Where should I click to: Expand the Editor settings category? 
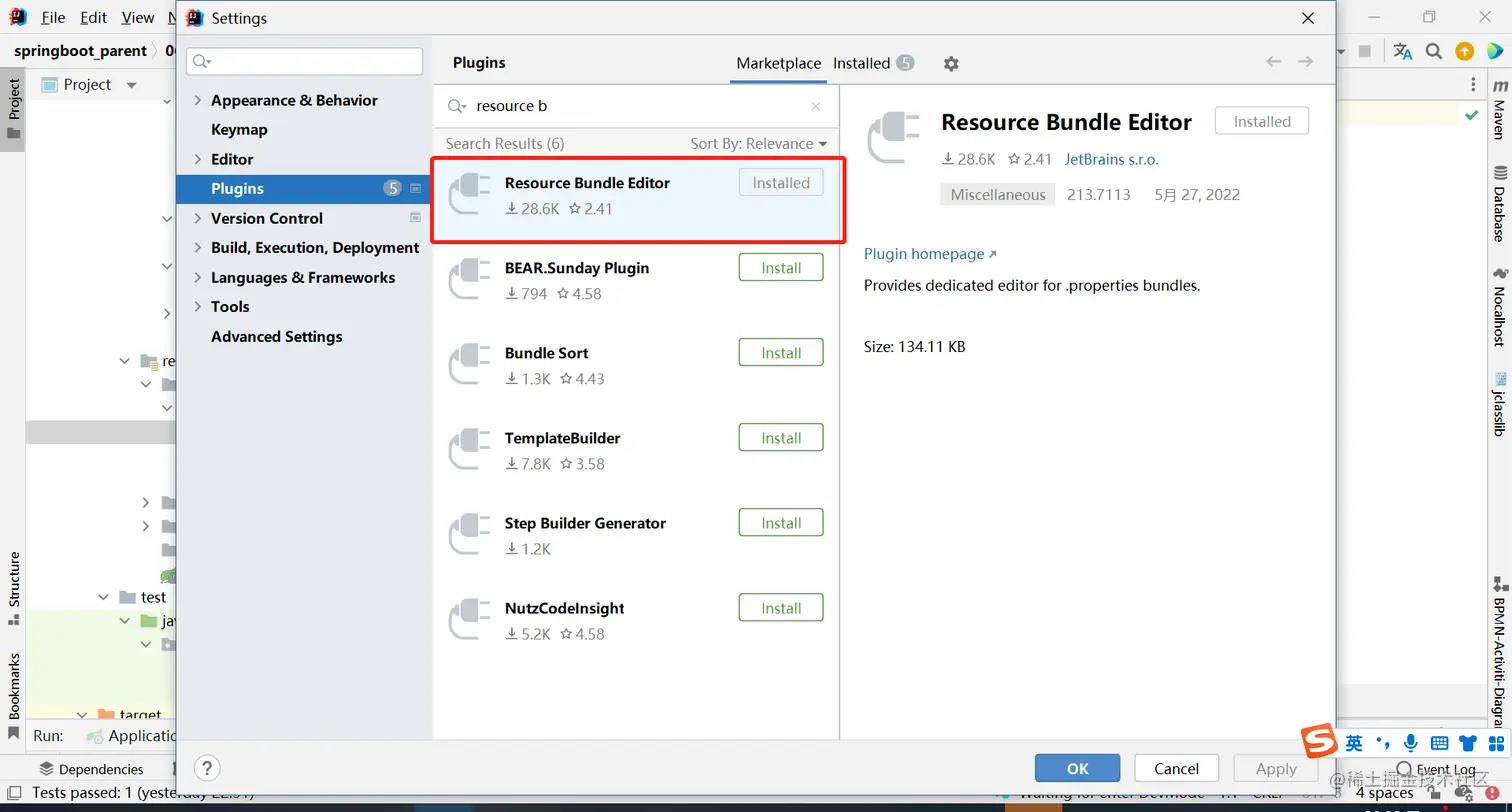click(197, 159)
